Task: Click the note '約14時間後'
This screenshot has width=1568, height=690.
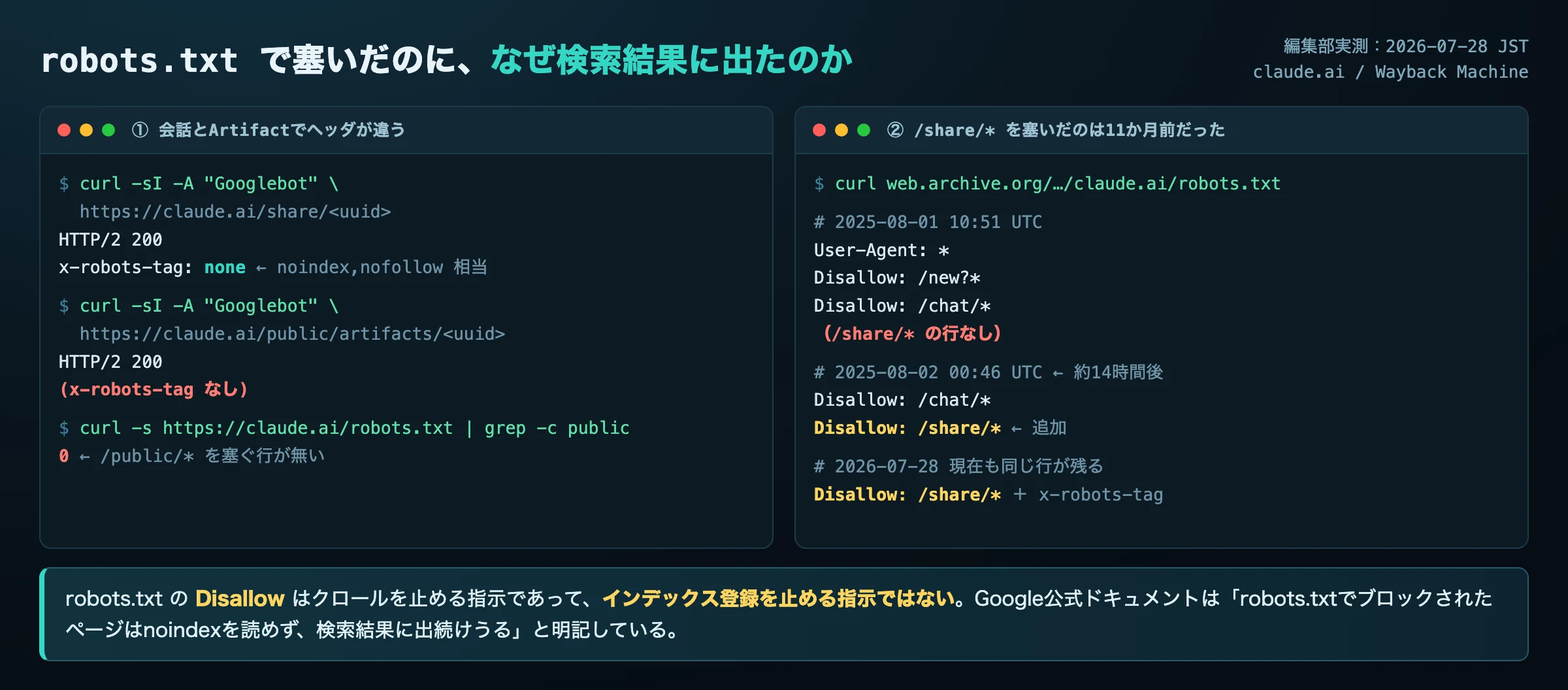Action: [x=1119, y=372]
